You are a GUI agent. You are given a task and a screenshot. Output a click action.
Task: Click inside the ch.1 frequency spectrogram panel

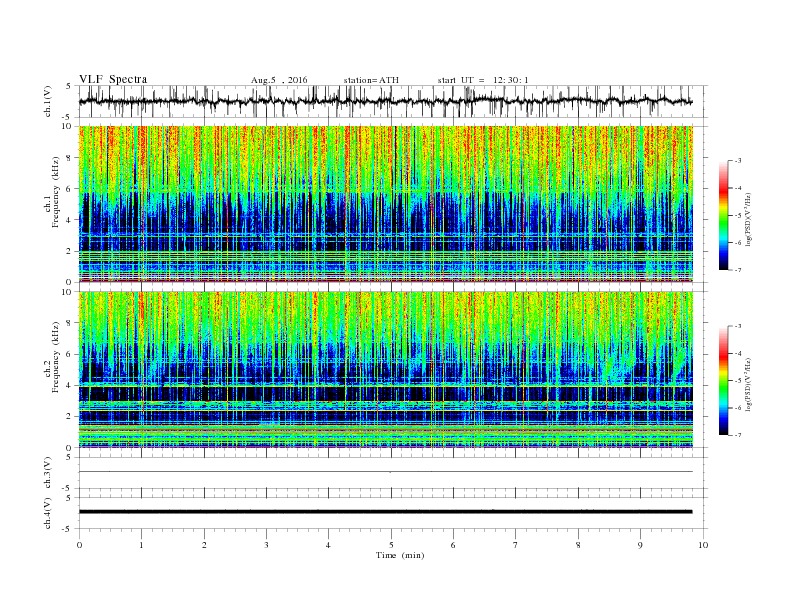386,204
